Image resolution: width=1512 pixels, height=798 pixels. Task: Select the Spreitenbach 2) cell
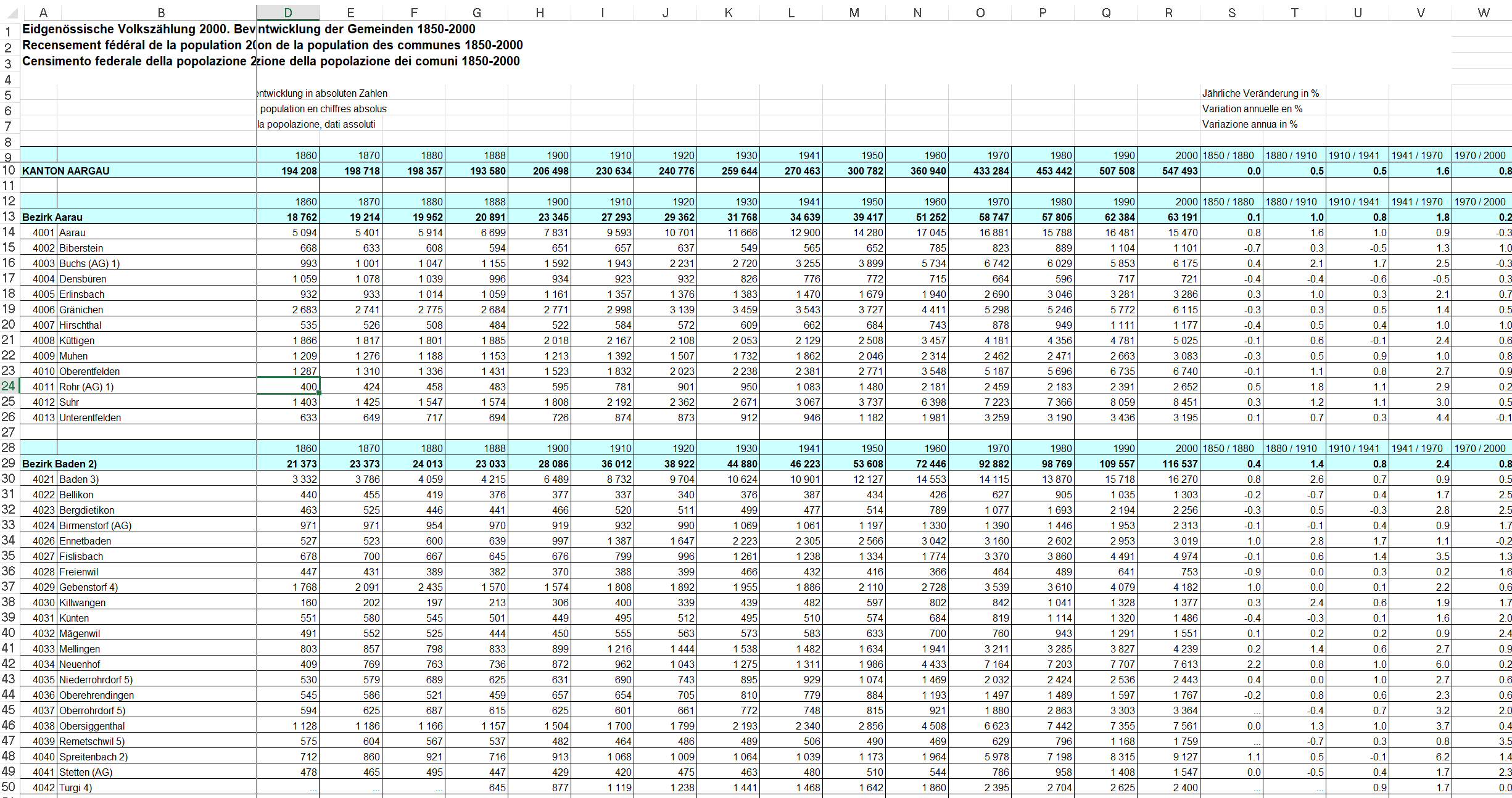point(157,757)
